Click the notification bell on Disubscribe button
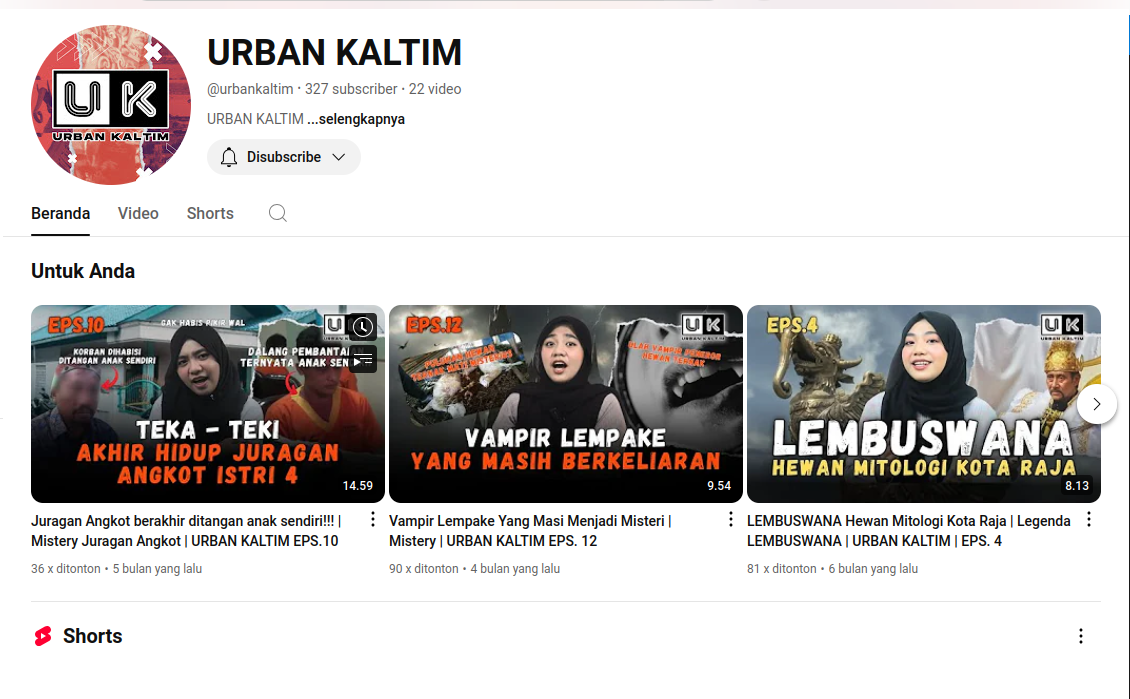The width and height of the screenshot is (1130, 699). click(x=229, y=157)
